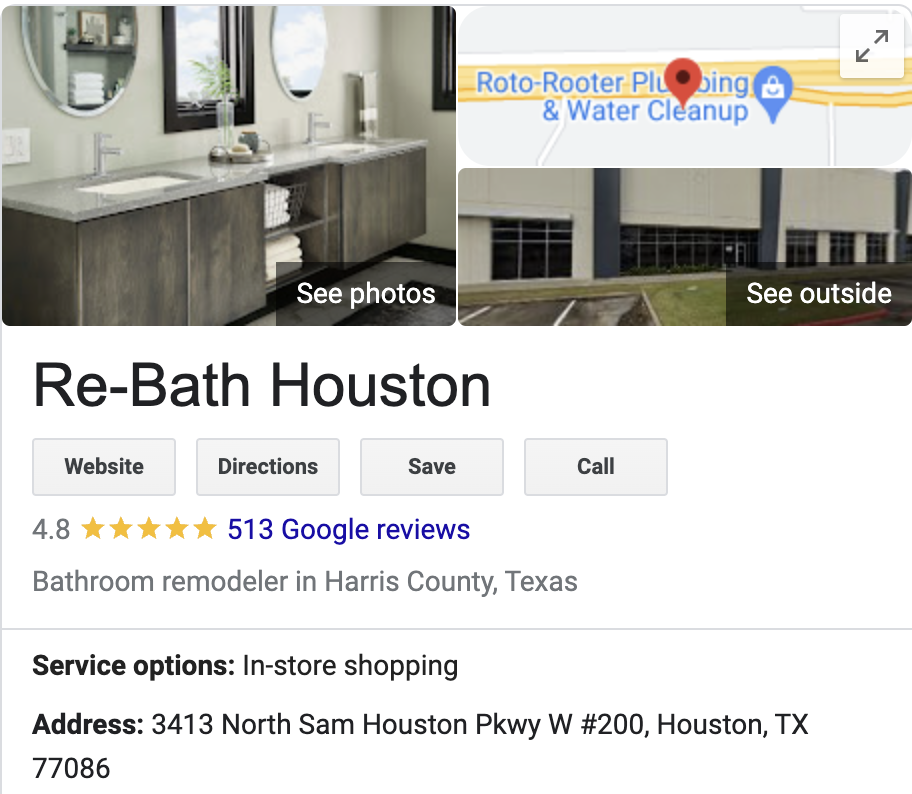912x794 pixels.
Task: Select the Re-Bath Houston business title
Action: tap(262, 385)
